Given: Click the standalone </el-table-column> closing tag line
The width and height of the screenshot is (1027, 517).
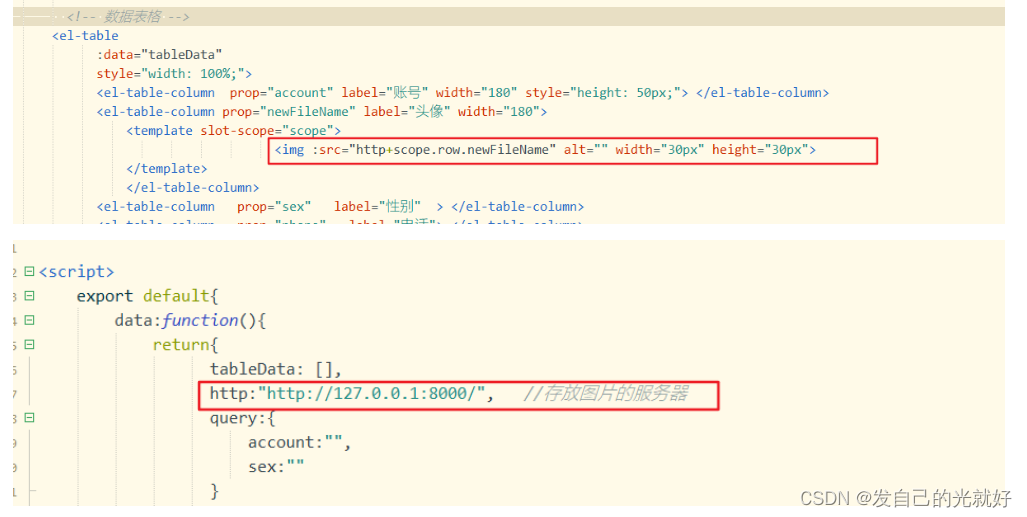Looking at the screenshot, I should tap(193, 187).
